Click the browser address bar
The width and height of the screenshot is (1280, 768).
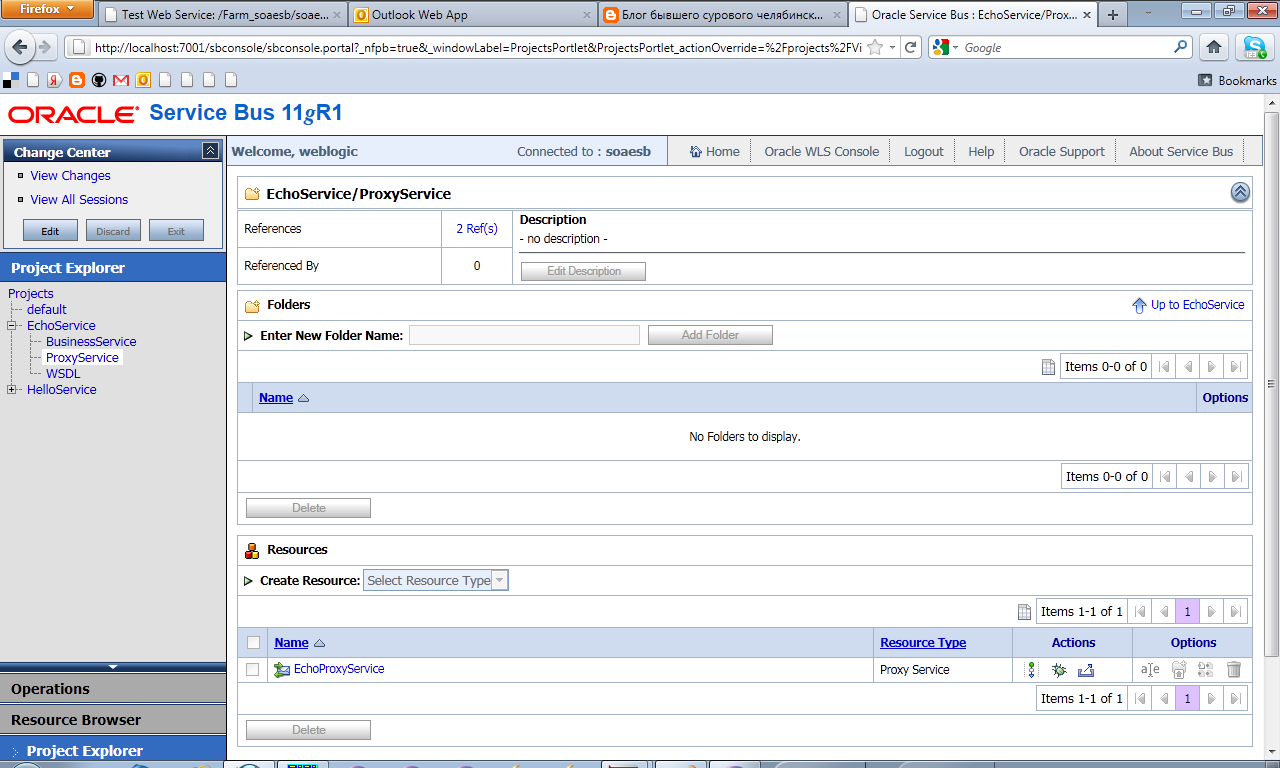tap(476, 47)
